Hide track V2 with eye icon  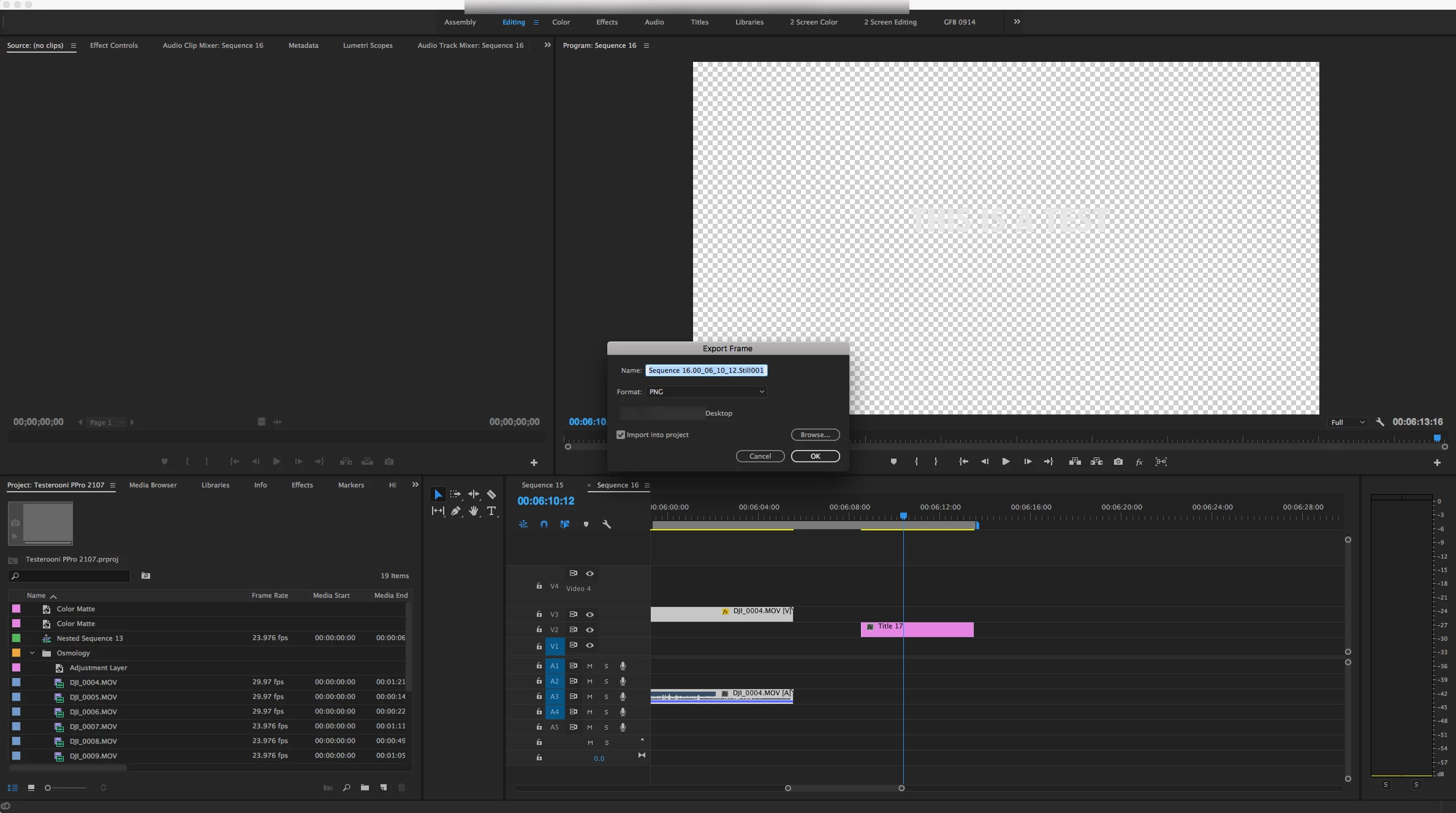coord(590,630)
